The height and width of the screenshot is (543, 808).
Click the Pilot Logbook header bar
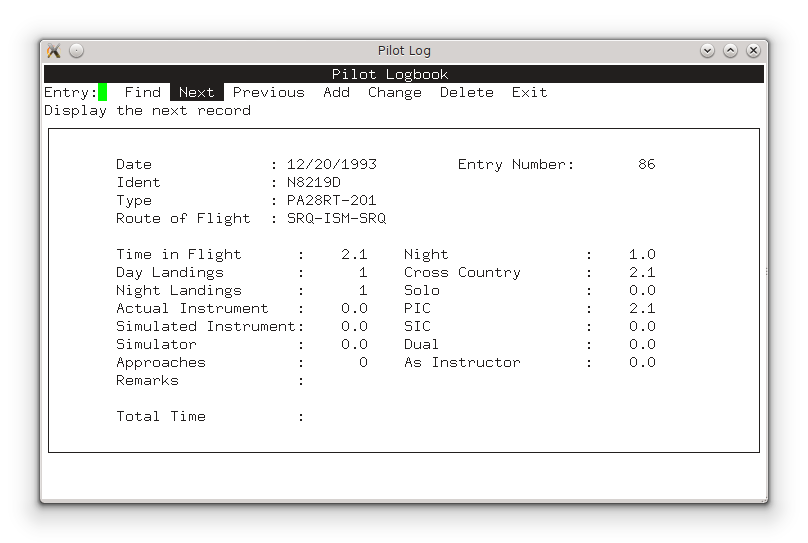point(404,74)
